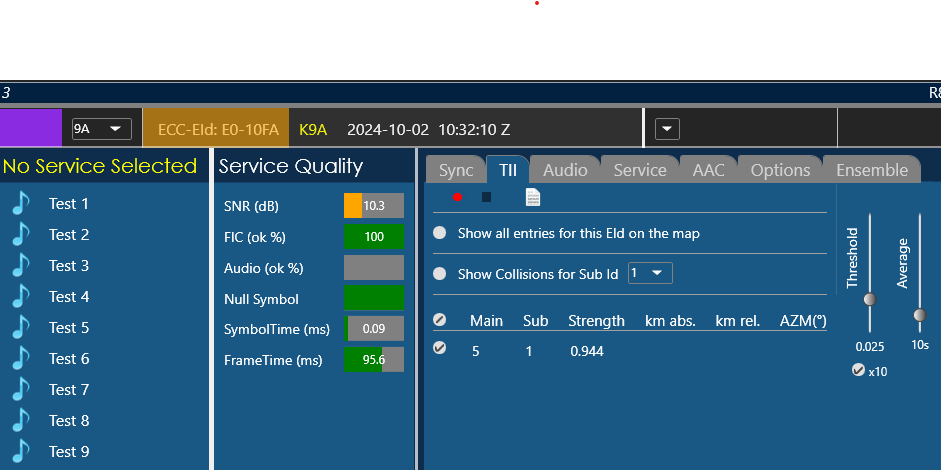Expand the Sub Id collision dropdown
Viewport: 941px width, 470px height.
[650, 273]
